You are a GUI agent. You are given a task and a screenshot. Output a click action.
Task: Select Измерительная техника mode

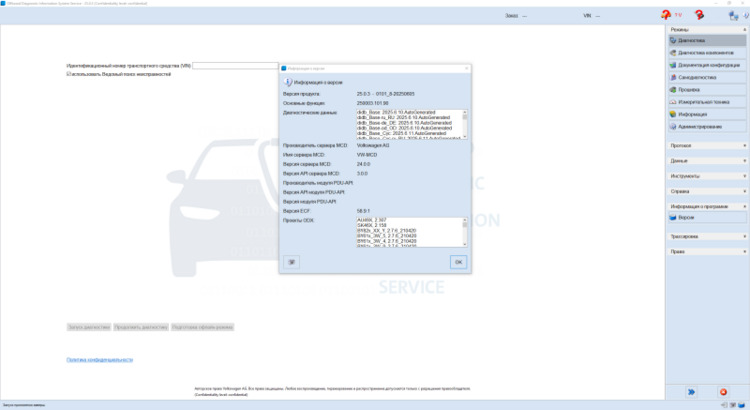point(706,102)
